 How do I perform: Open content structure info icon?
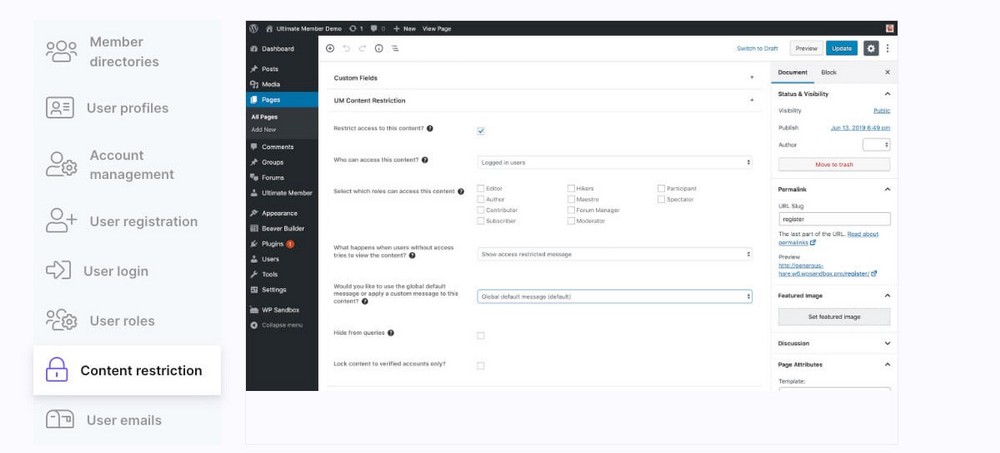(x=379, y=48)
